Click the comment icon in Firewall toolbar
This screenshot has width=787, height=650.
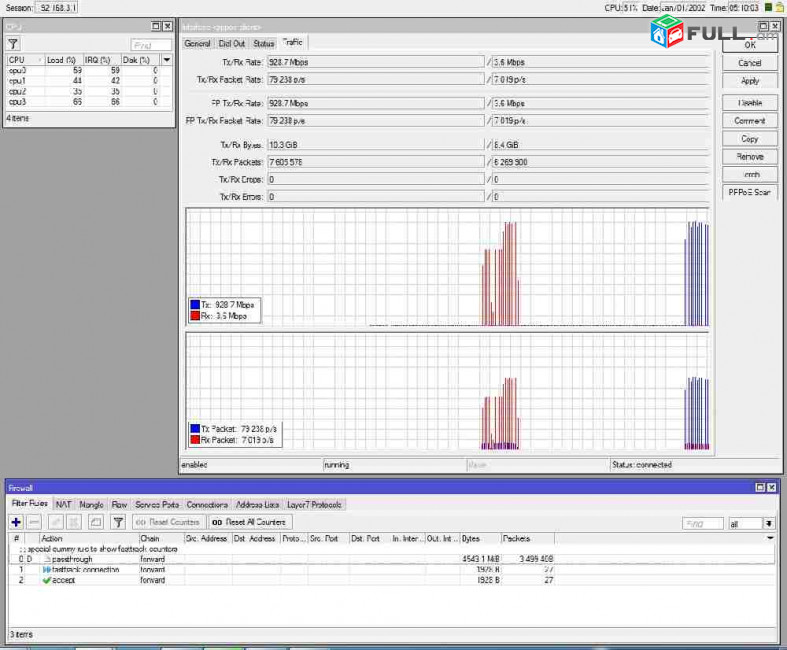[96, 523]
